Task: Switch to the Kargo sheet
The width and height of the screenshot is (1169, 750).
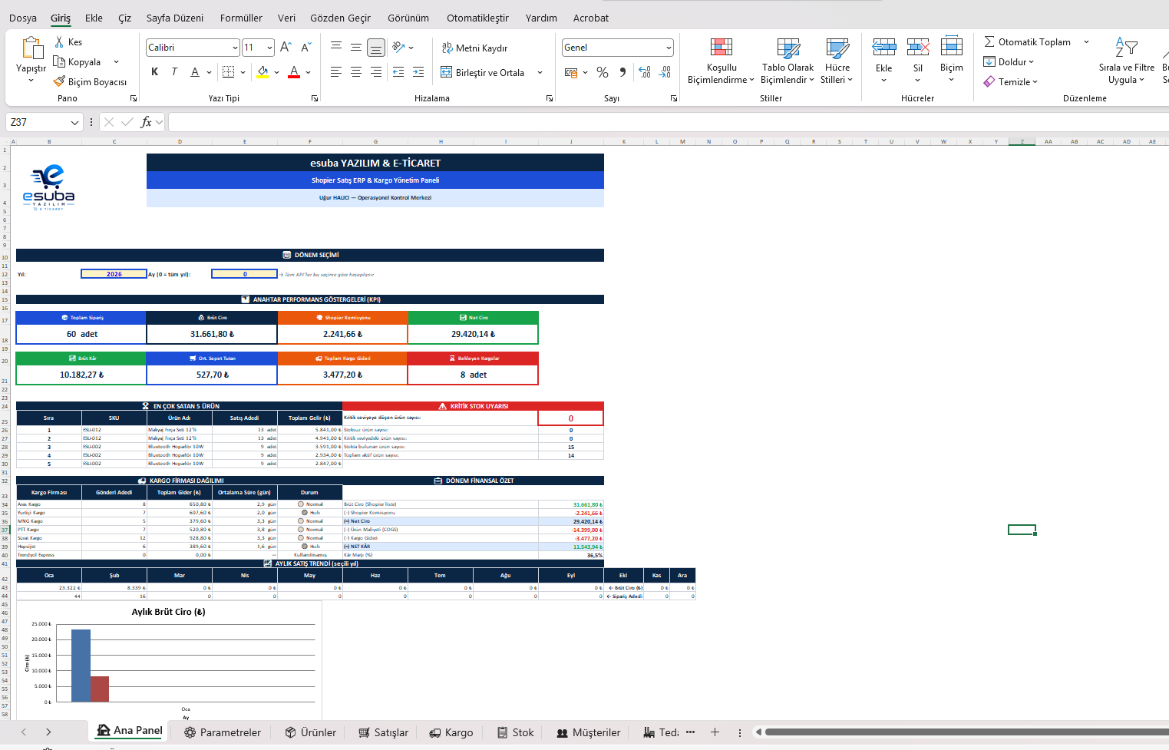Action: point(451,732)
